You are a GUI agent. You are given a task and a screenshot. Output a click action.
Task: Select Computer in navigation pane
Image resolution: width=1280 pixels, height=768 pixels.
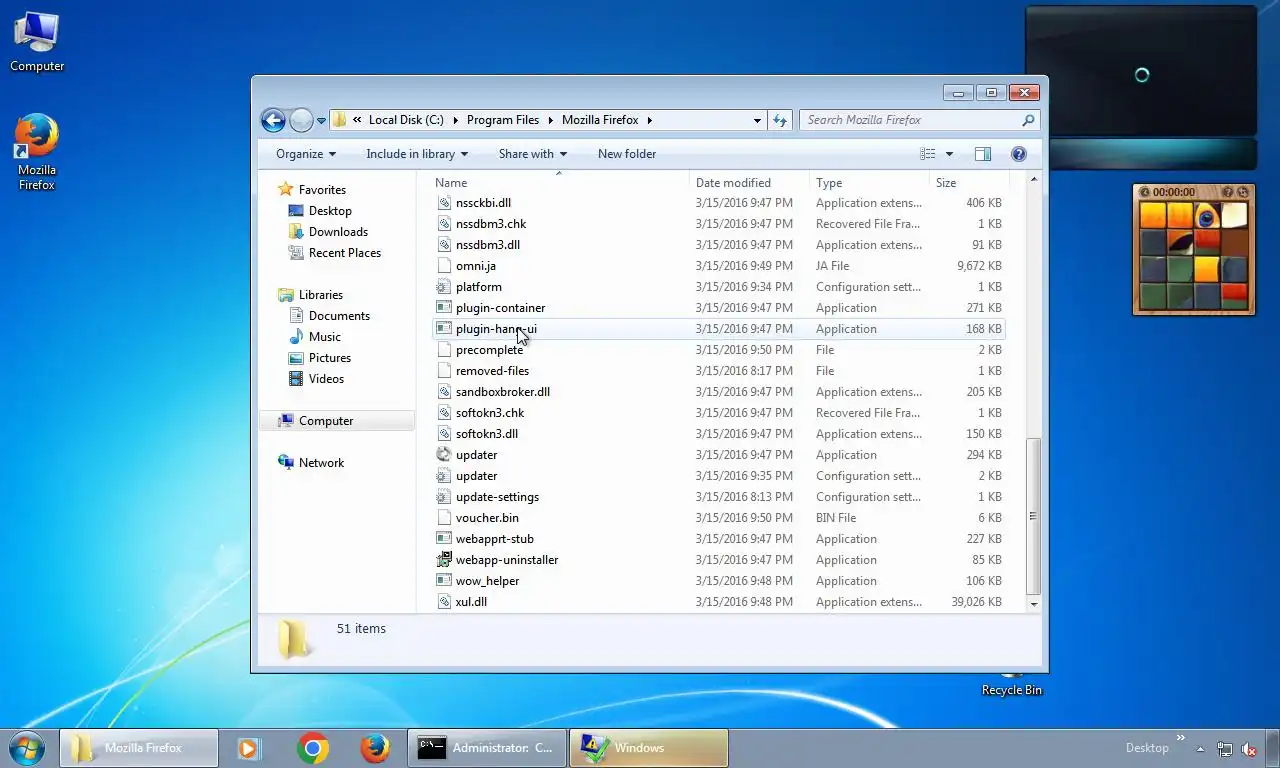click(326, 421)
